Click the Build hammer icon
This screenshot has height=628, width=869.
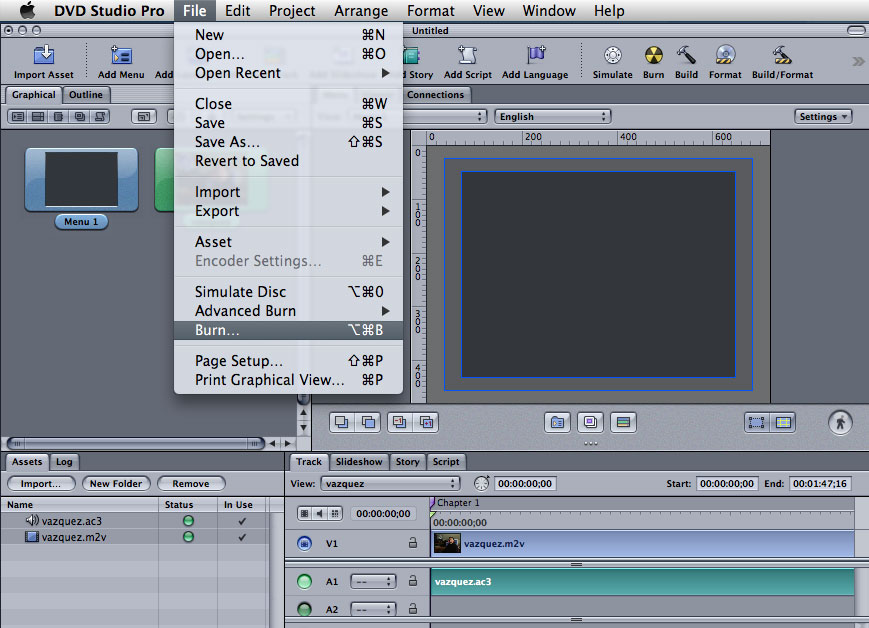[x=686, y=55]
